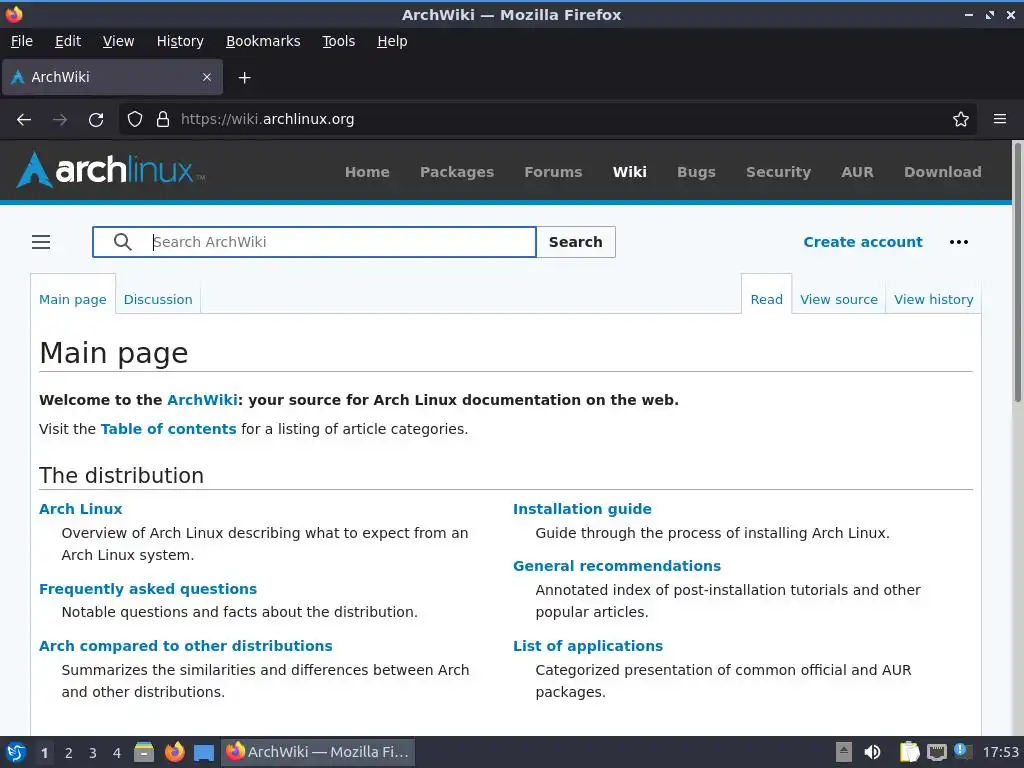The image size is (1024, 768).
Task: Launch the file manager from the taskbar
Action: pos(144,752)
